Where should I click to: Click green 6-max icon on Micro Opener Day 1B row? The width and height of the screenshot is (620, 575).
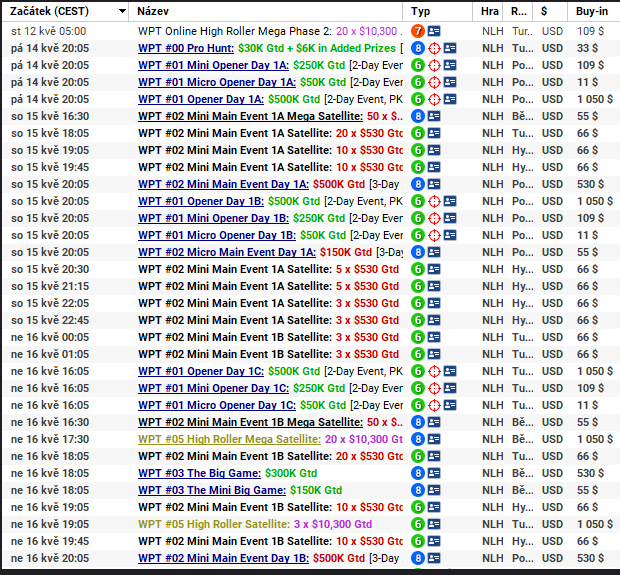[x=418, y=235]
